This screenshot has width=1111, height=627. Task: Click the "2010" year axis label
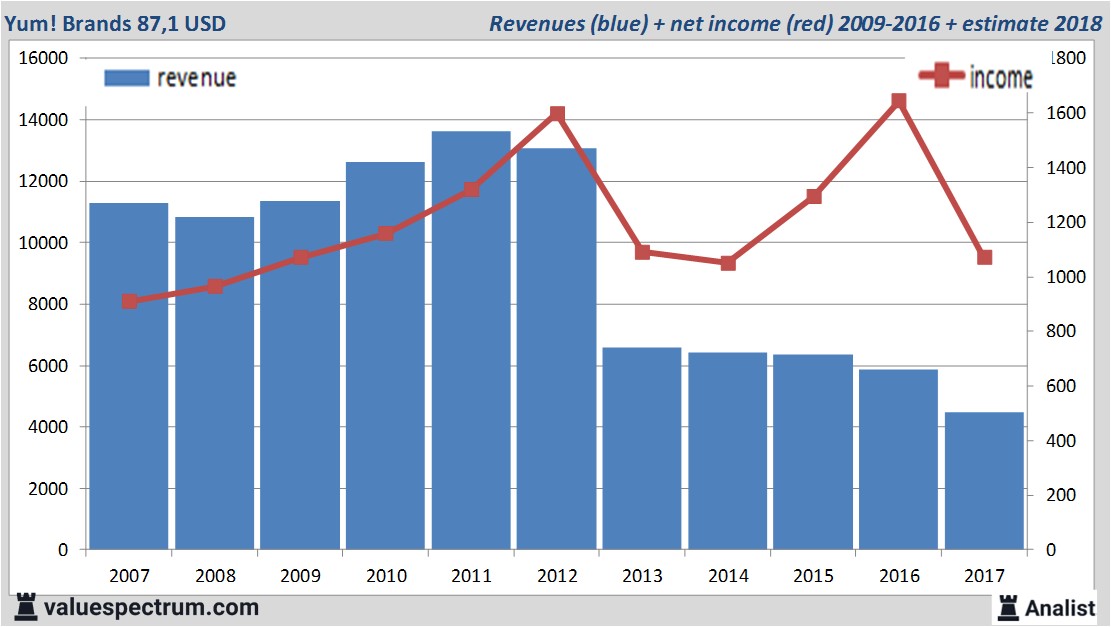(x=386, y=575)
